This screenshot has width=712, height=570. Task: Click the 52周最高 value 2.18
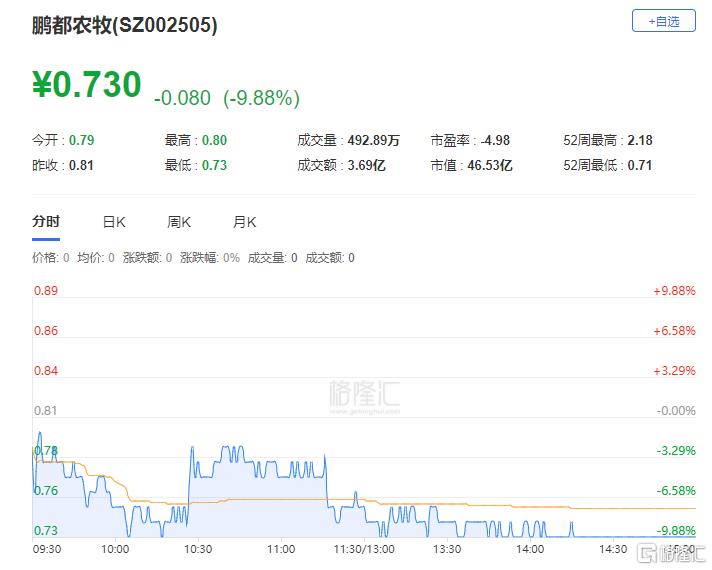coord(640,140)
